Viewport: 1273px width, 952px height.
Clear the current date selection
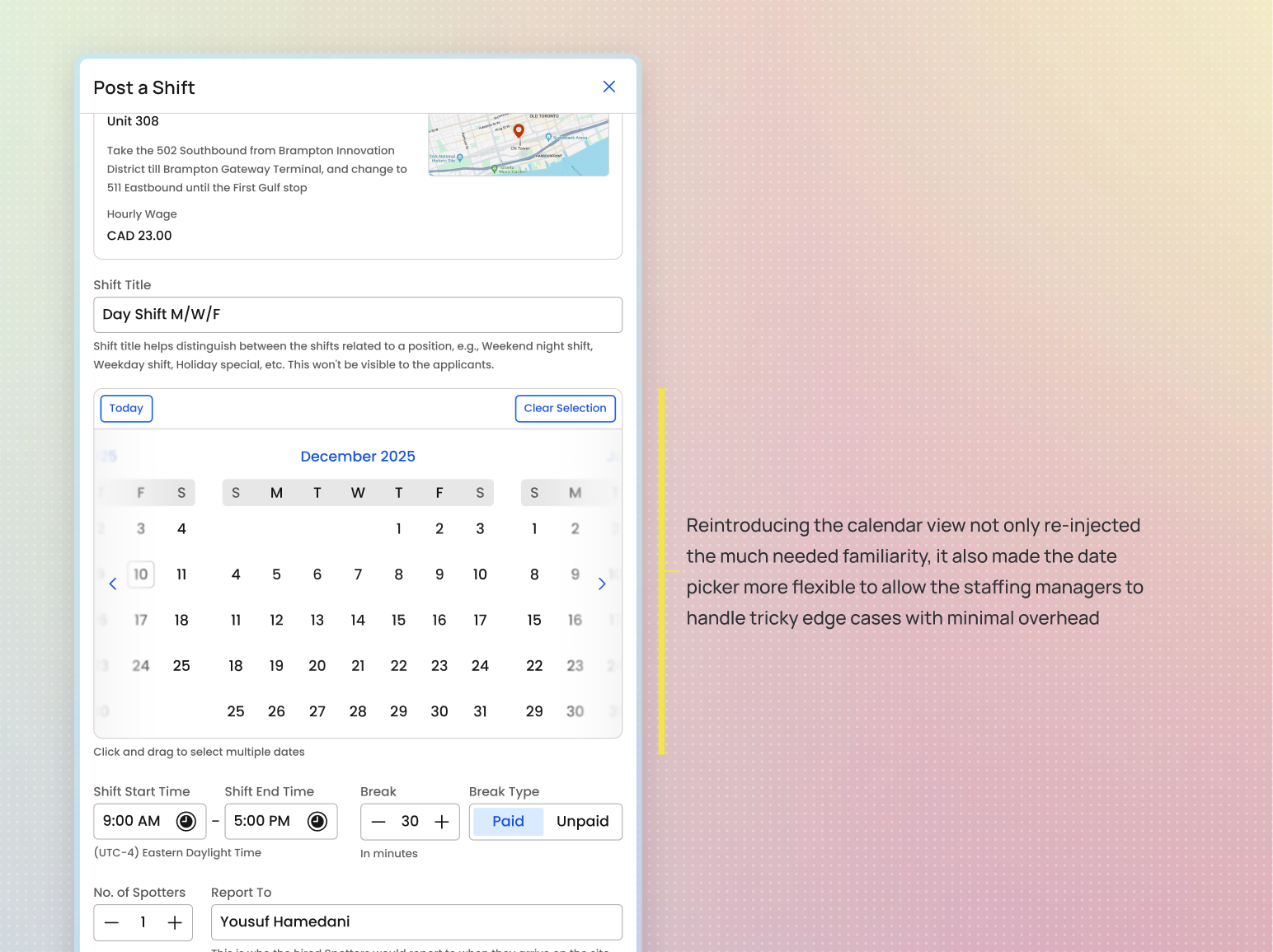click(x=565, y=408)
